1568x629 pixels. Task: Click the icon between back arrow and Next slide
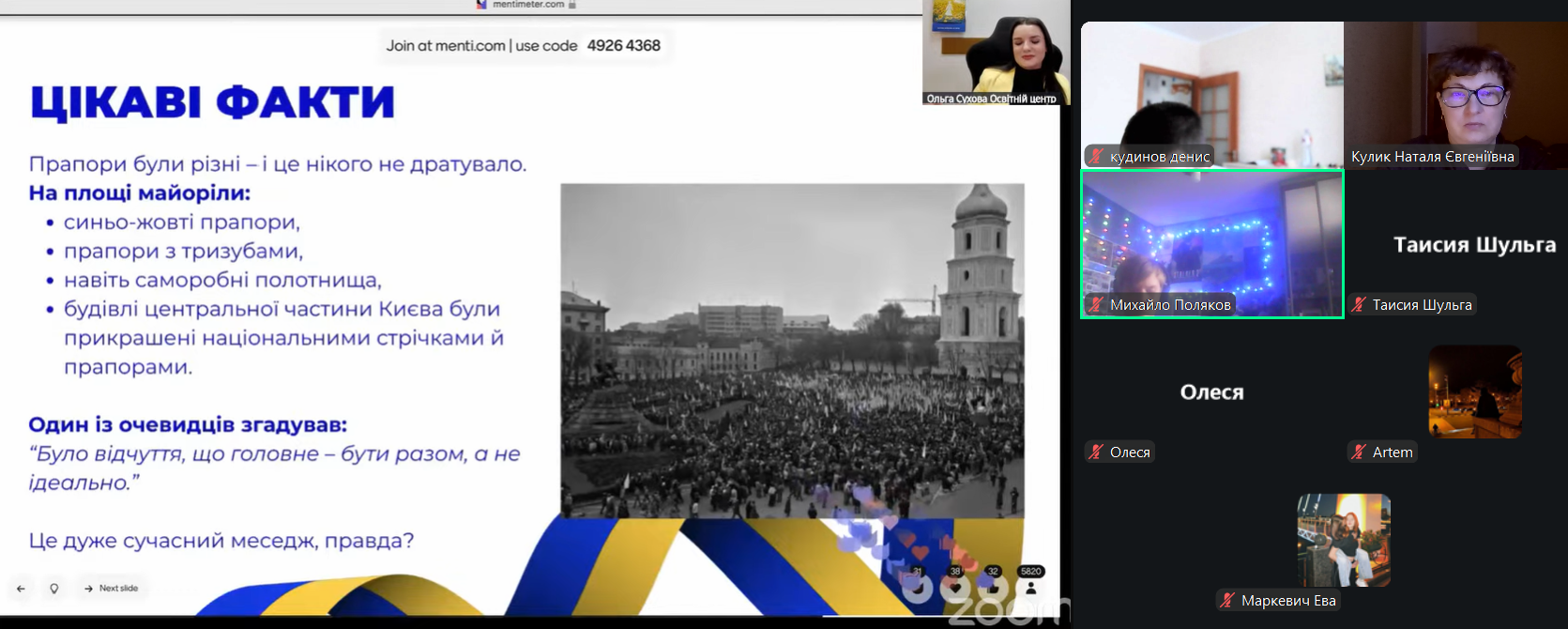point(54,589)
